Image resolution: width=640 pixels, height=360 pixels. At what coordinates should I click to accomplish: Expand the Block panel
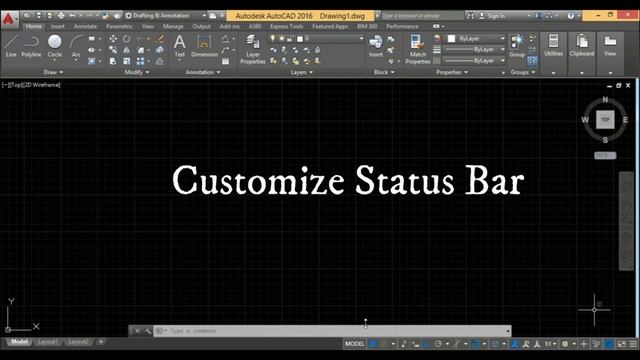384,72
